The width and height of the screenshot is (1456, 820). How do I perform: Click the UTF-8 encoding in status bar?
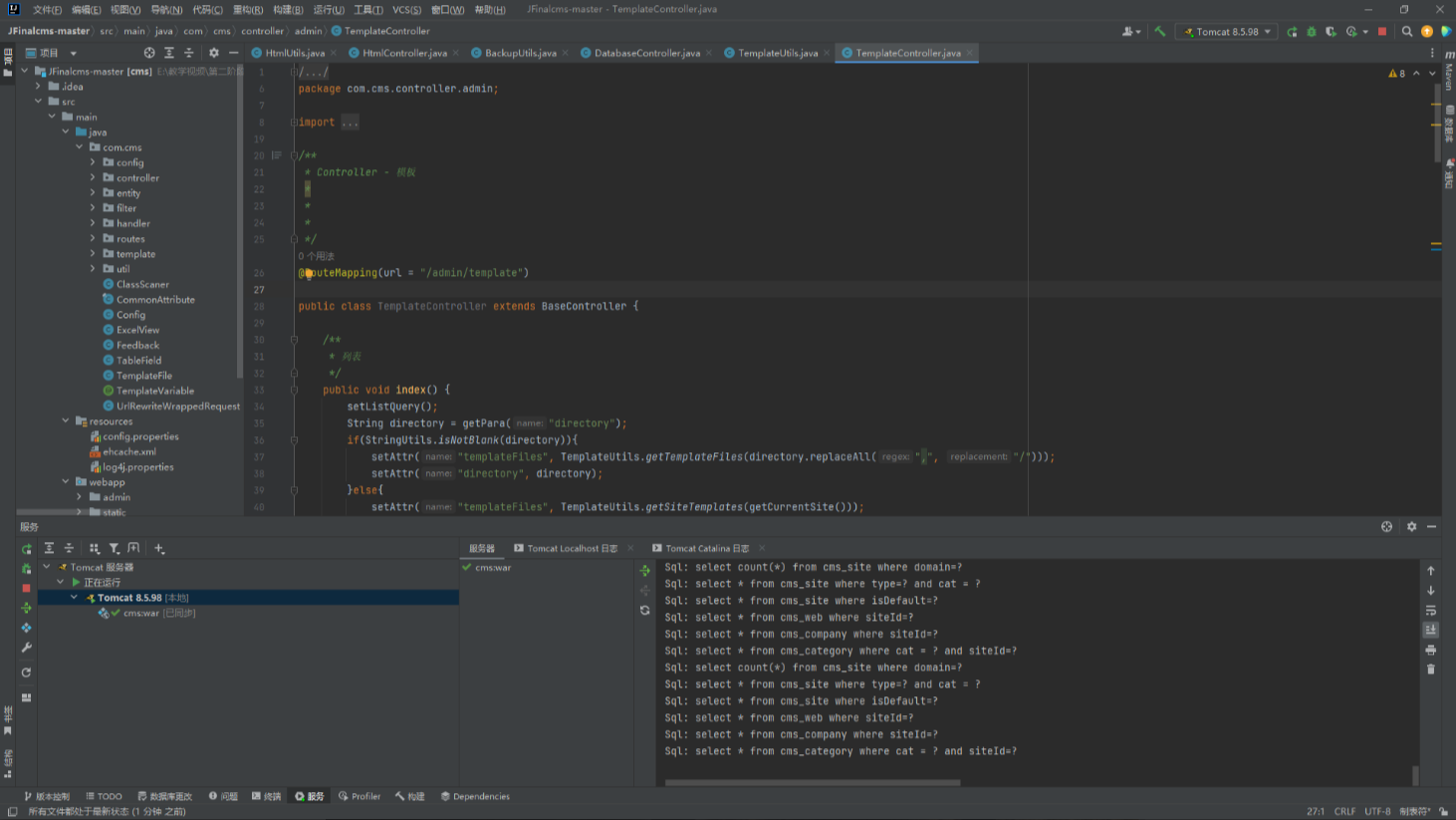pos(1377,811)
